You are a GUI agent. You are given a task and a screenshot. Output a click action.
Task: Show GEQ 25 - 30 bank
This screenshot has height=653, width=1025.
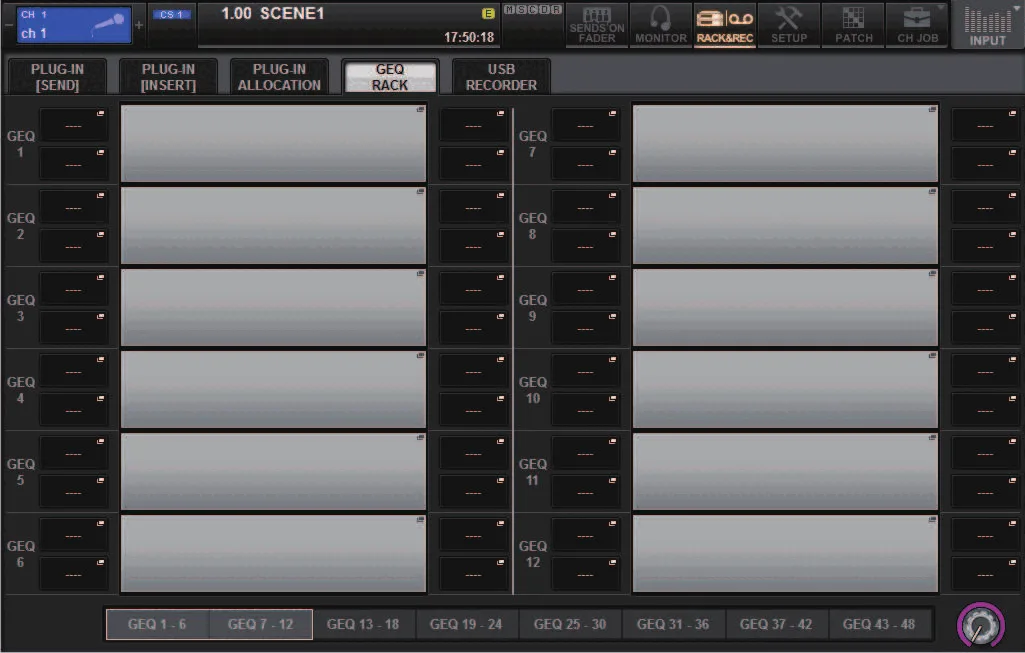point(569,624)
